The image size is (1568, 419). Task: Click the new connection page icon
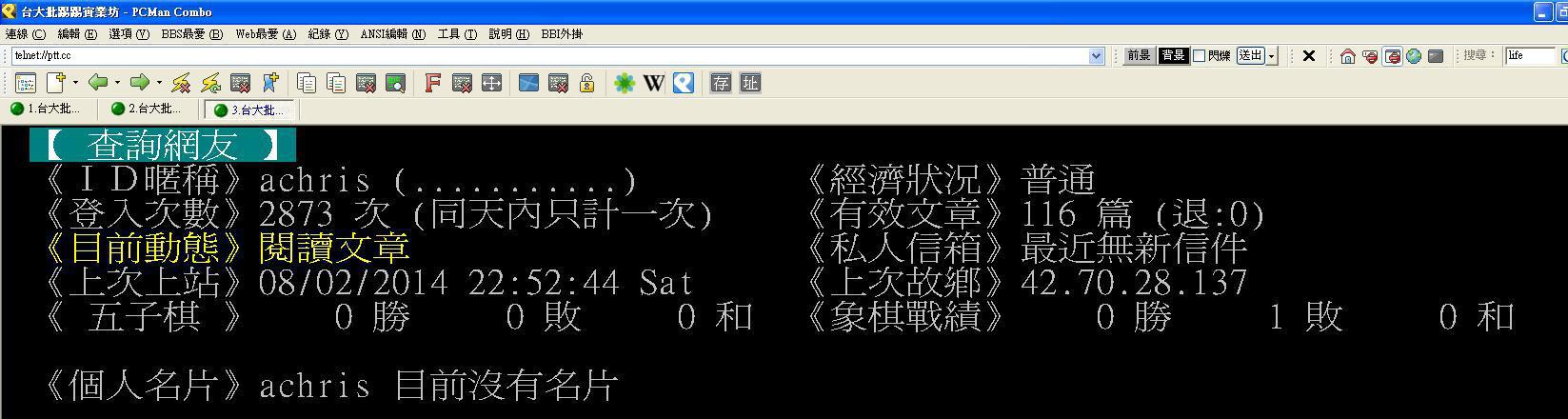point(56,83)
